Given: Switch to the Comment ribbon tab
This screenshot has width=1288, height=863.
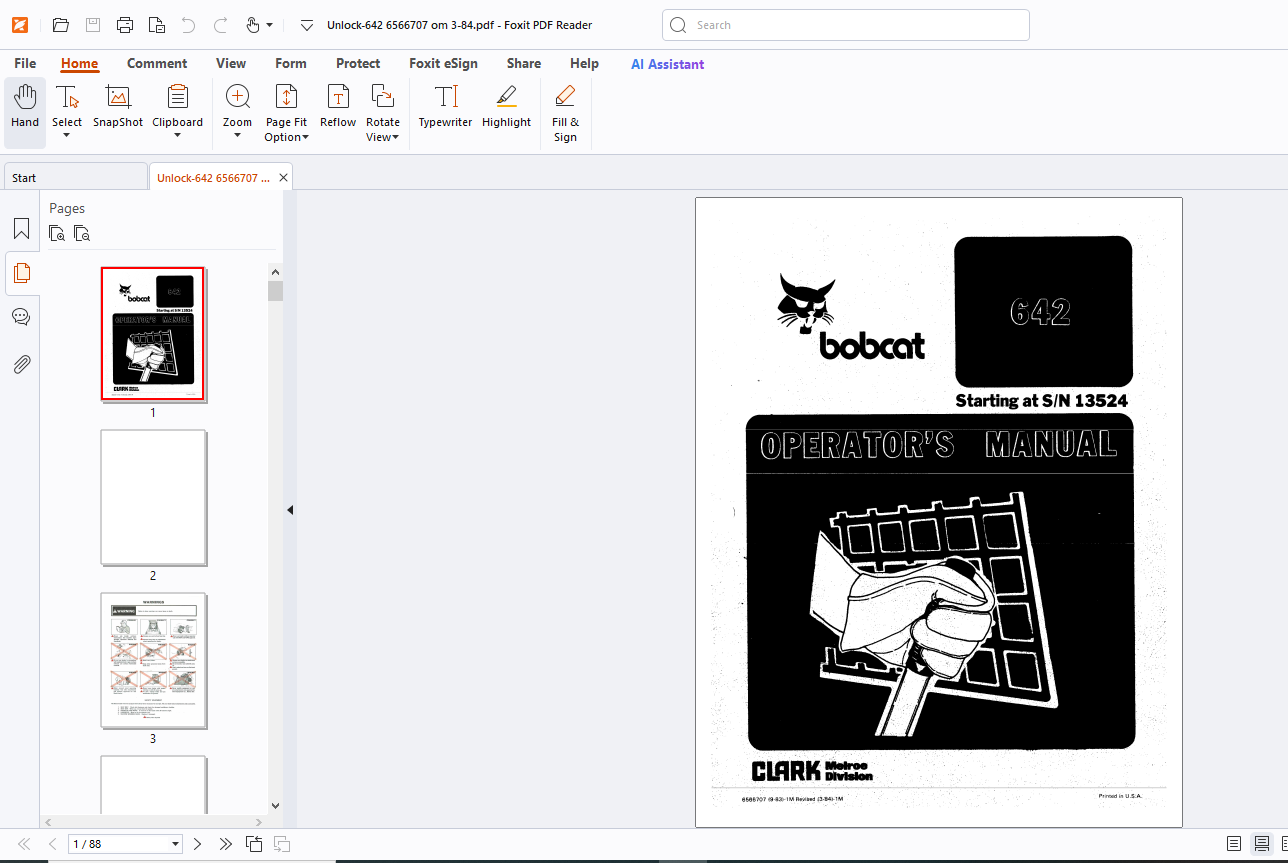Looking at the screenshot, I should (x=157, y=63).
